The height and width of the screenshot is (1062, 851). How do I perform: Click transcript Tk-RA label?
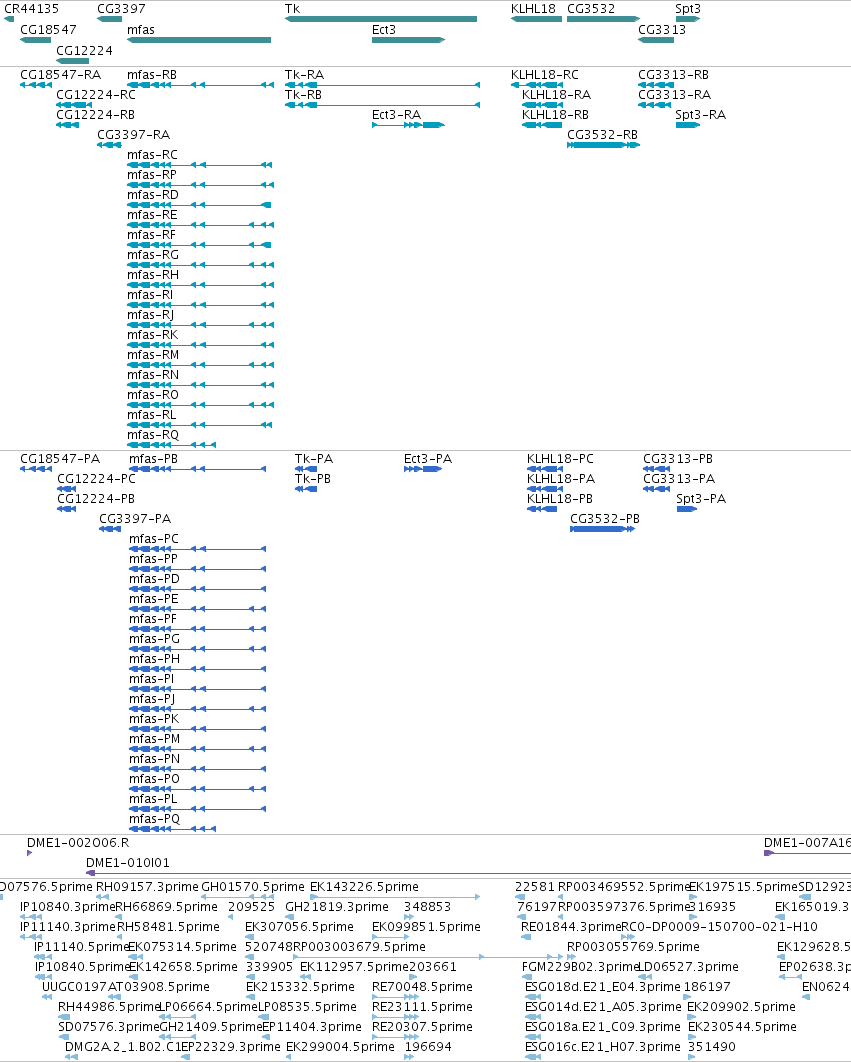[304, 75]
